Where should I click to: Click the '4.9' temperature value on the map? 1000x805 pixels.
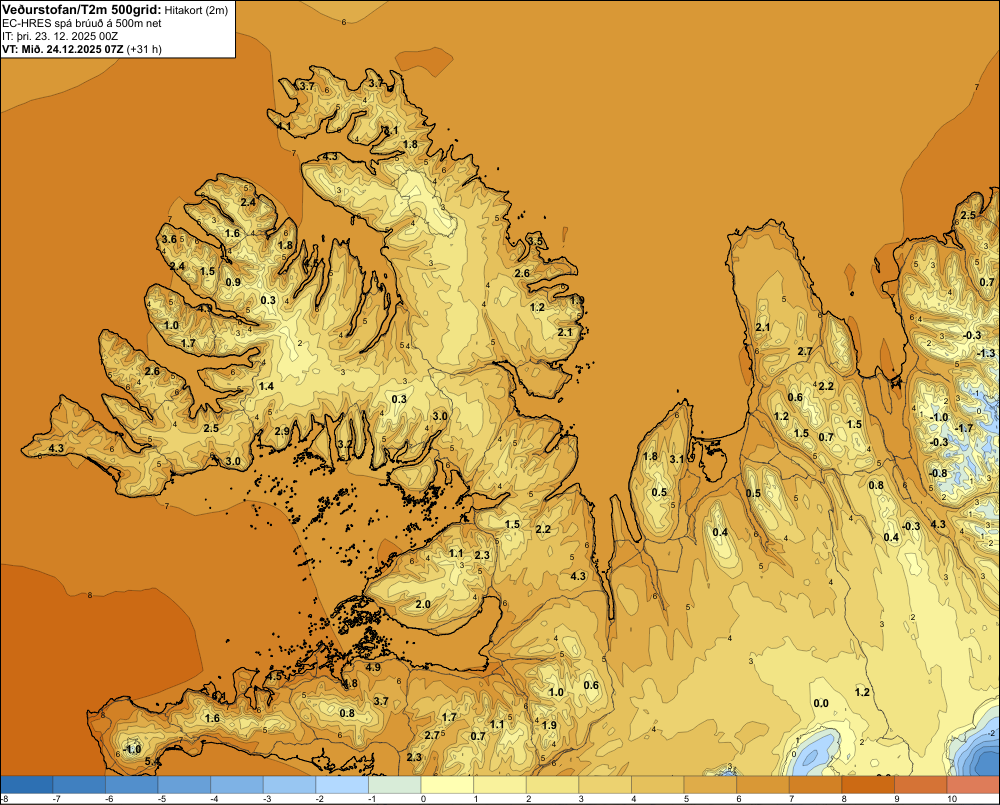[373, 667]
